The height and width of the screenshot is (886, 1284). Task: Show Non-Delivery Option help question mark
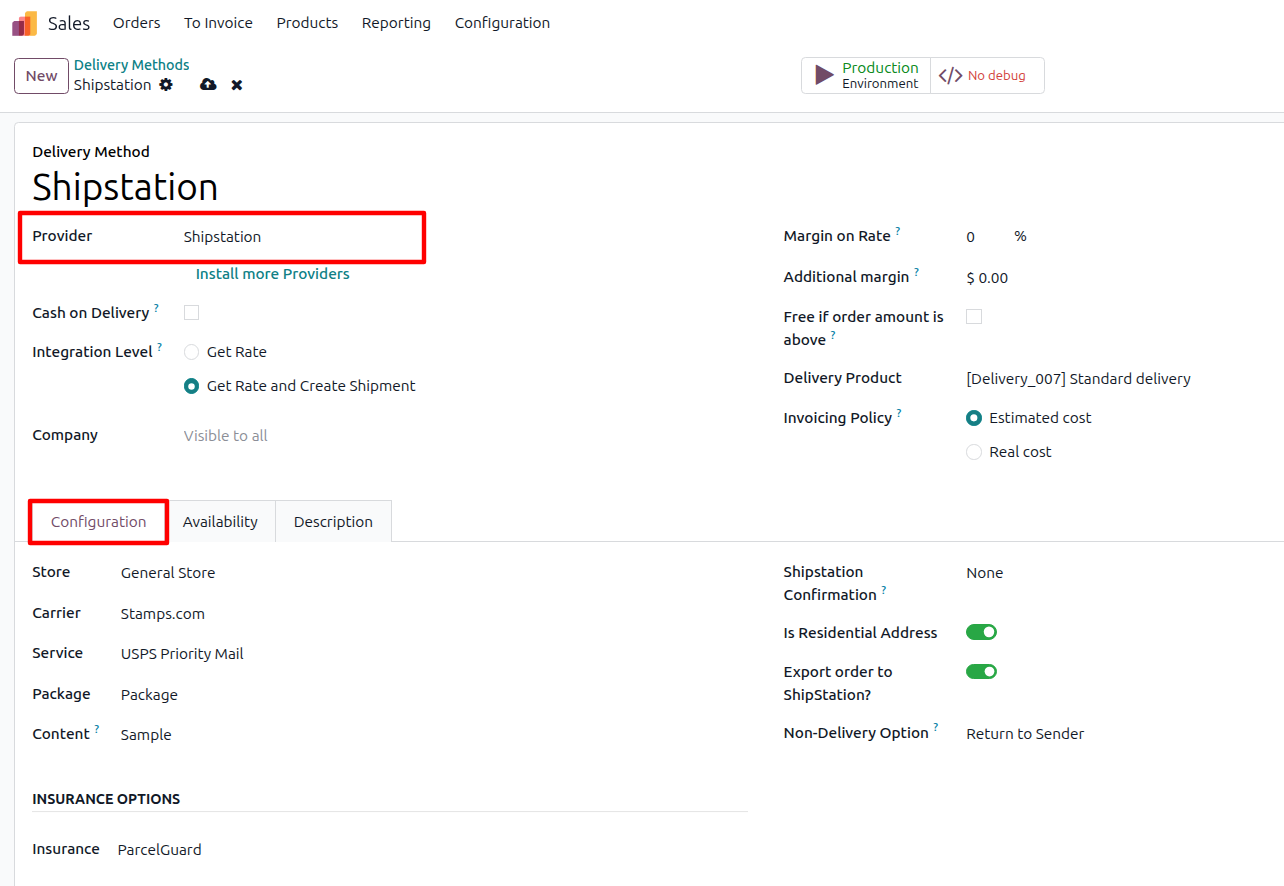(x=936, y=728)
